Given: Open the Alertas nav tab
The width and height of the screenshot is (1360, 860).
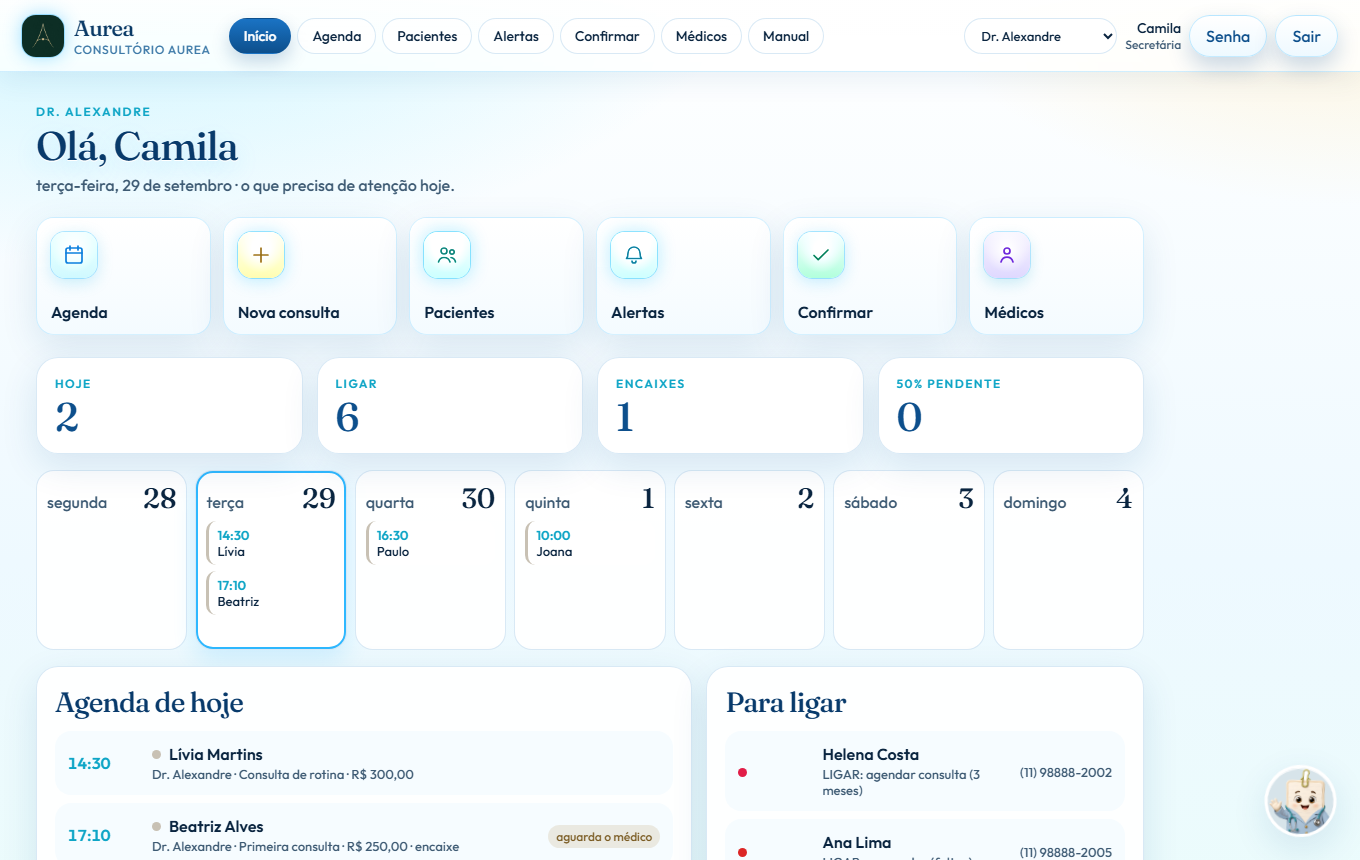Looking at the screenshot, I should (516, 36).
